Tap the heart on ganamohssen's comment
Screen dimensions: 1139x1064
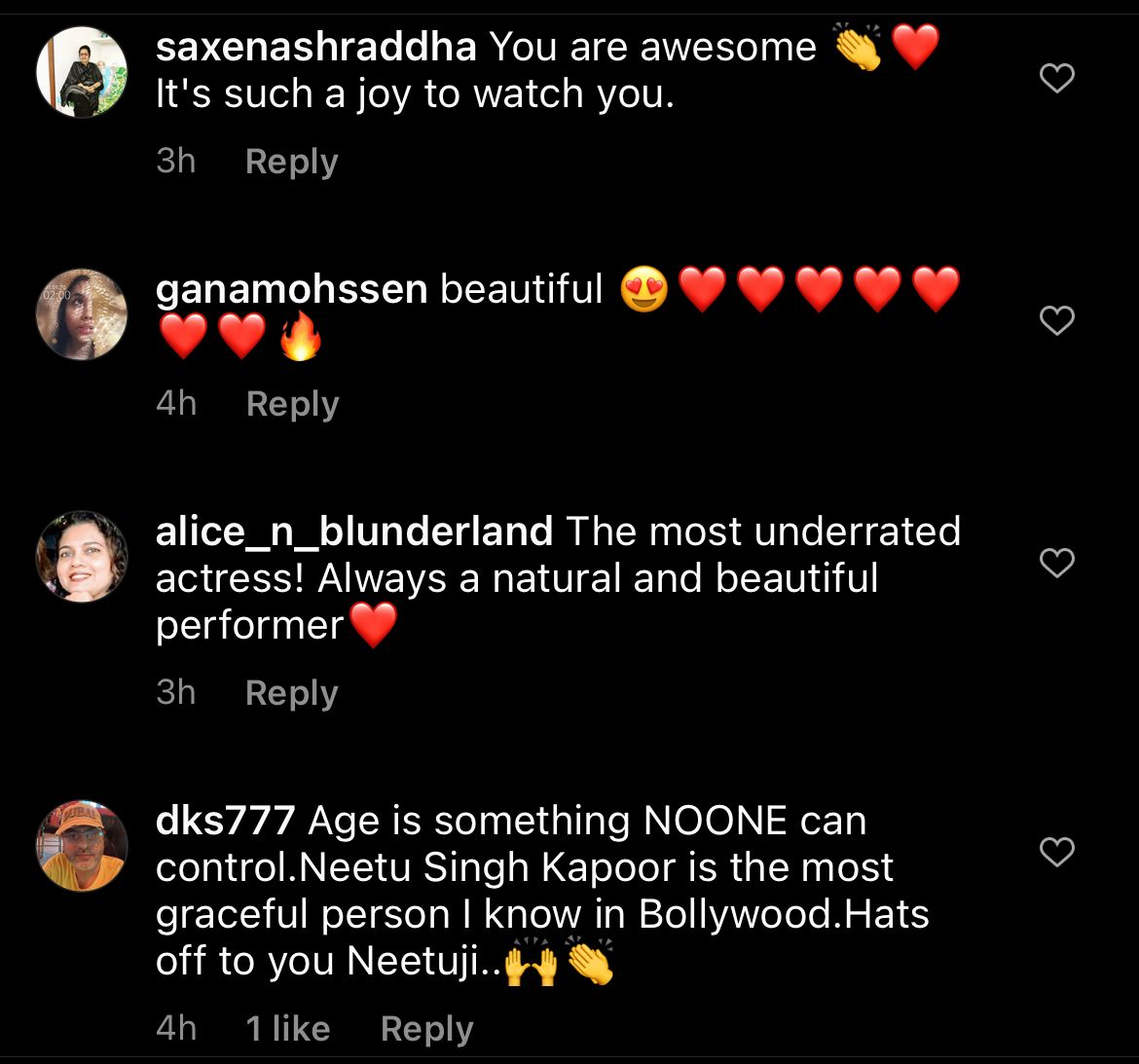1057,320
